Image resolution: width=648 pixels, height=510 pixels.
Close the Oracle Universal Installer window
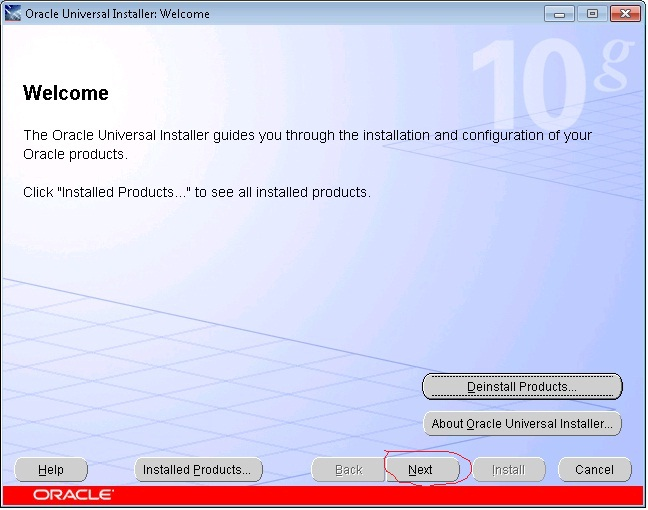(x=625, y=14)
